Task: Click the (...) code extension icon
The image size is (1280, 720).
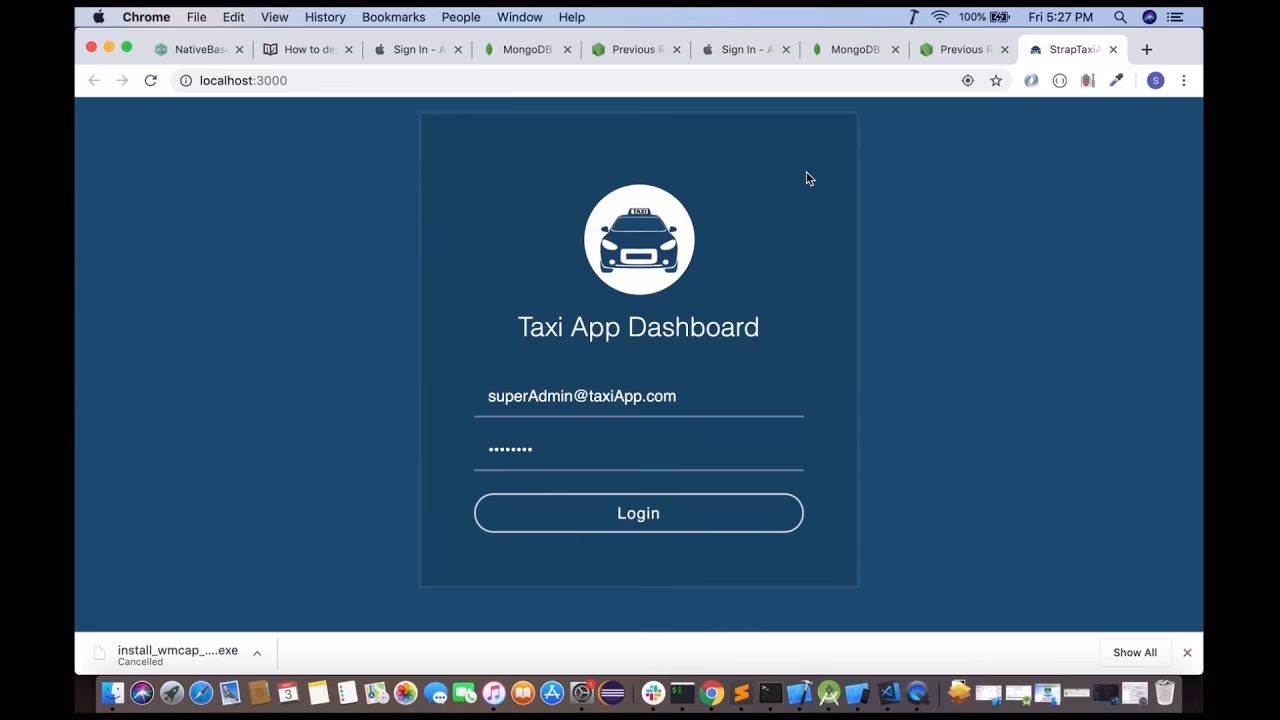Action: pyautogui.click(x=1059, y=80)
